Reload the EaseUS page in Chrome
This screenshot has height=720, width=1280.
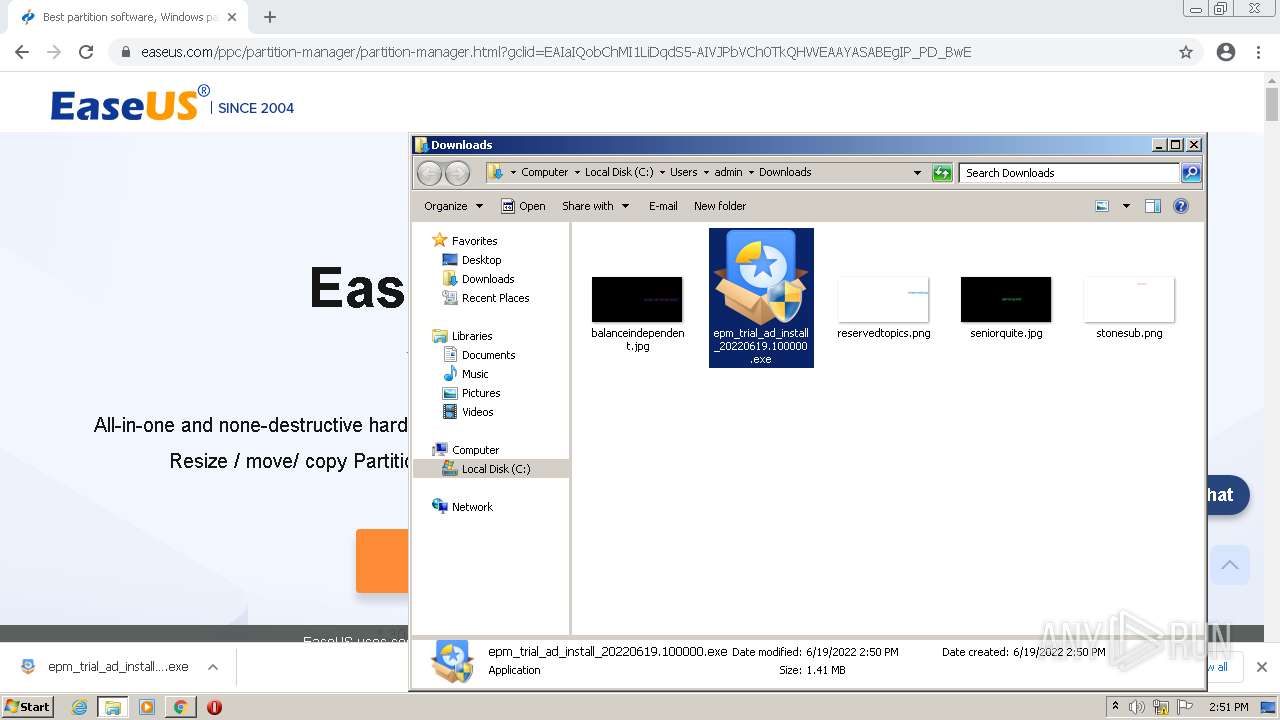coord(86,52)
